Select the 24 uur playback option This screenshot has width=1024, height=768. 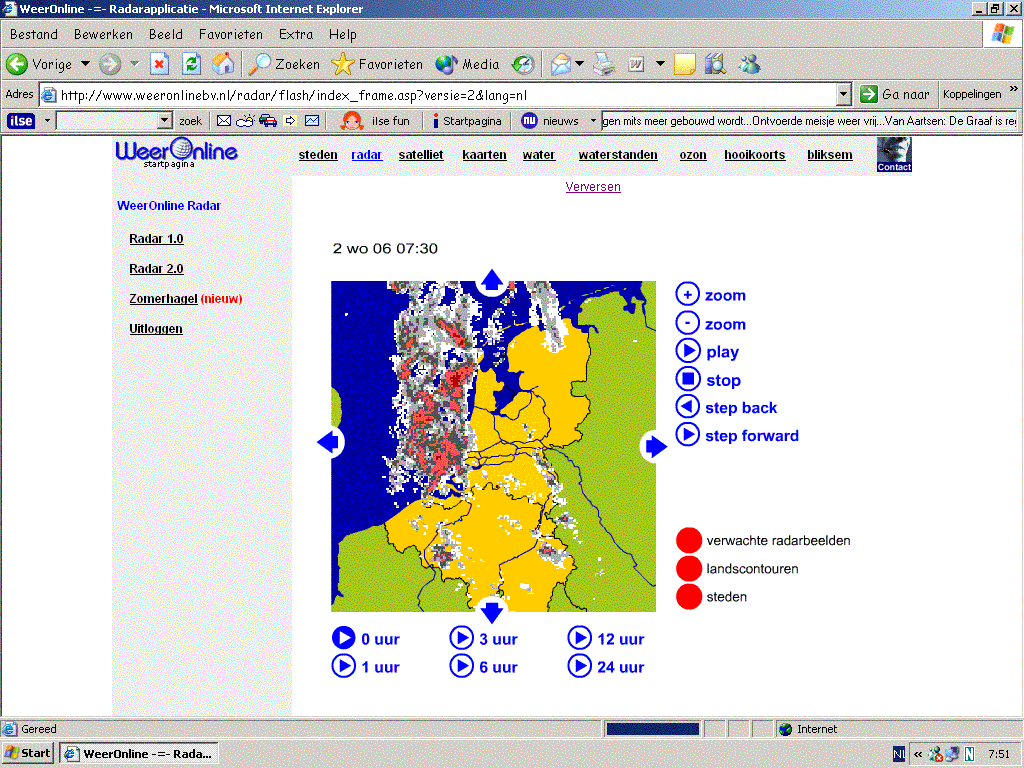click(607, 667)
